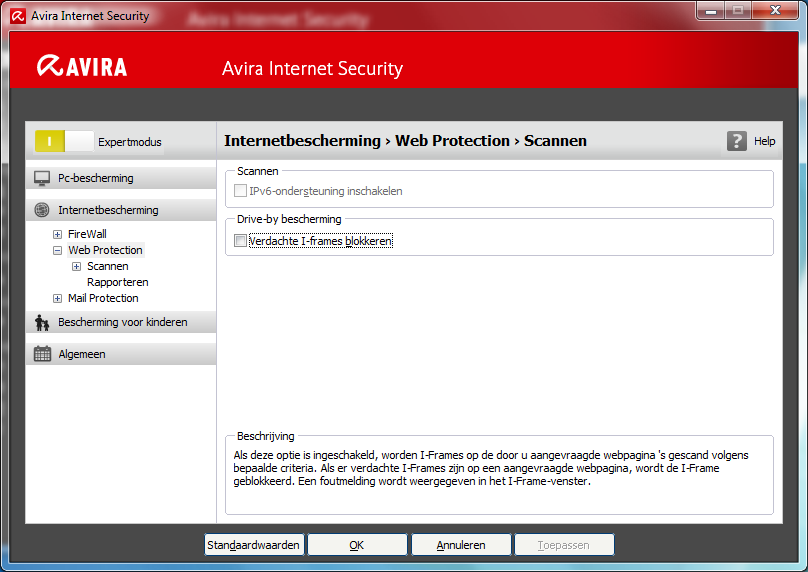Viewport: 808px width, 572px height.
Task: Expand the FireWall tree node
Action: point(58,234)
